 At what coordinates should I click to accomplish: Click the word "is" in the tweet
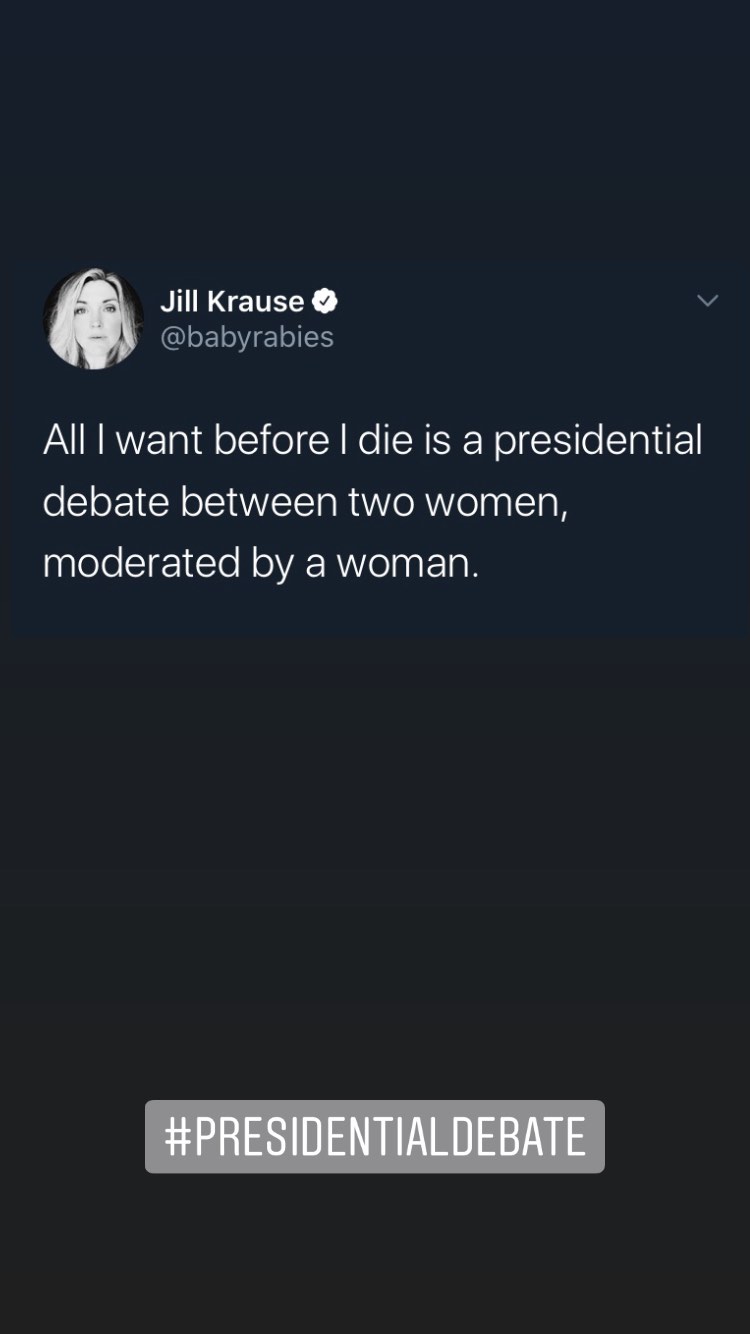pyautogui.click(x=437, y=440)
